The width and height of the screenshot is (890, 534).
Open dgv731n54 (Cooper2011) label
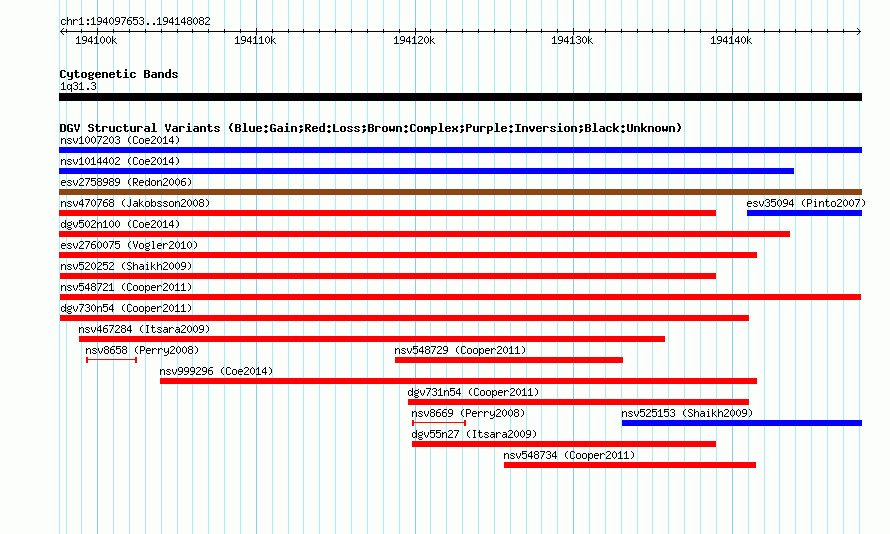473,392
